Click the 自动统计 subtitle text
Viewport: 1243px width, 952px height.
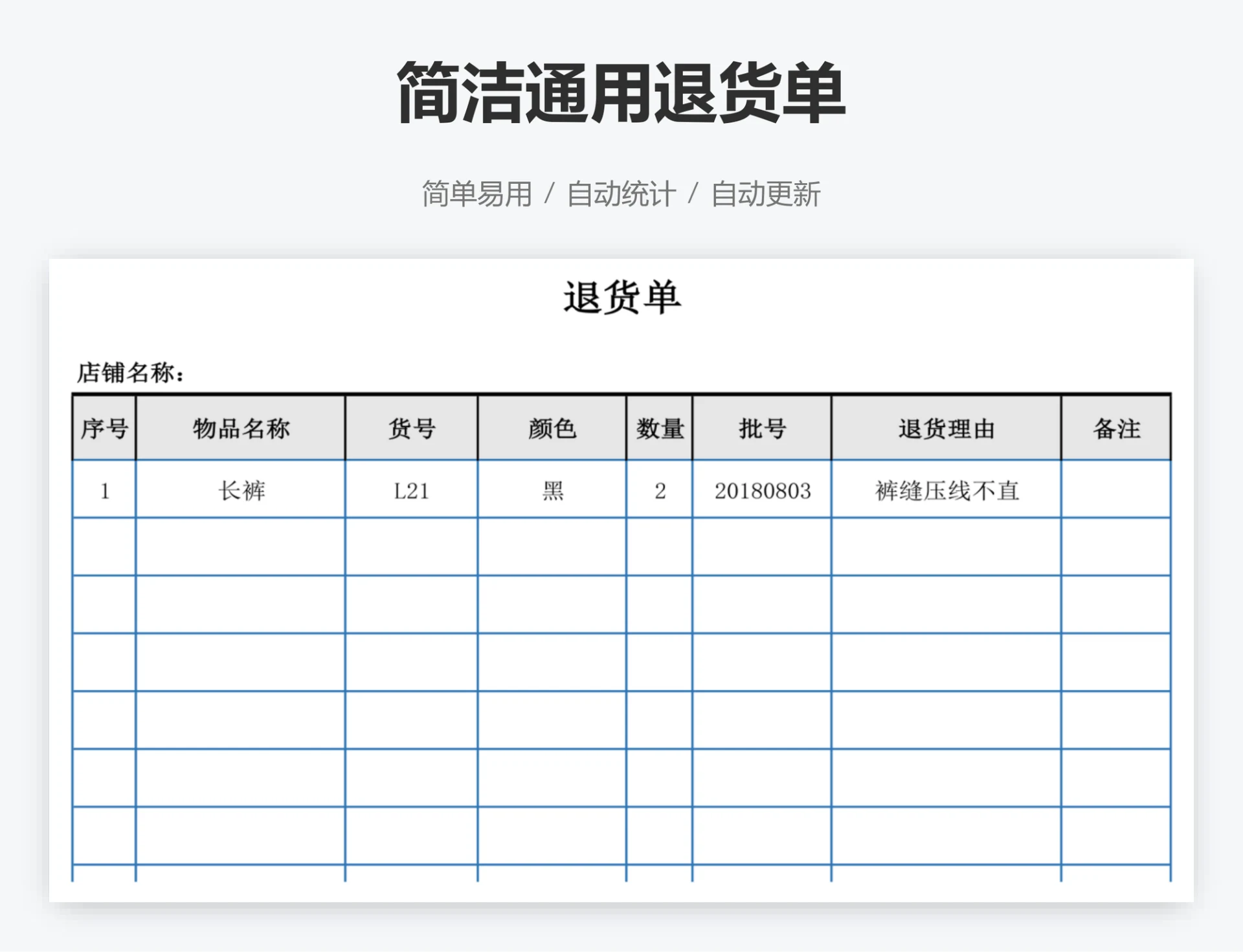pos(621,194)
